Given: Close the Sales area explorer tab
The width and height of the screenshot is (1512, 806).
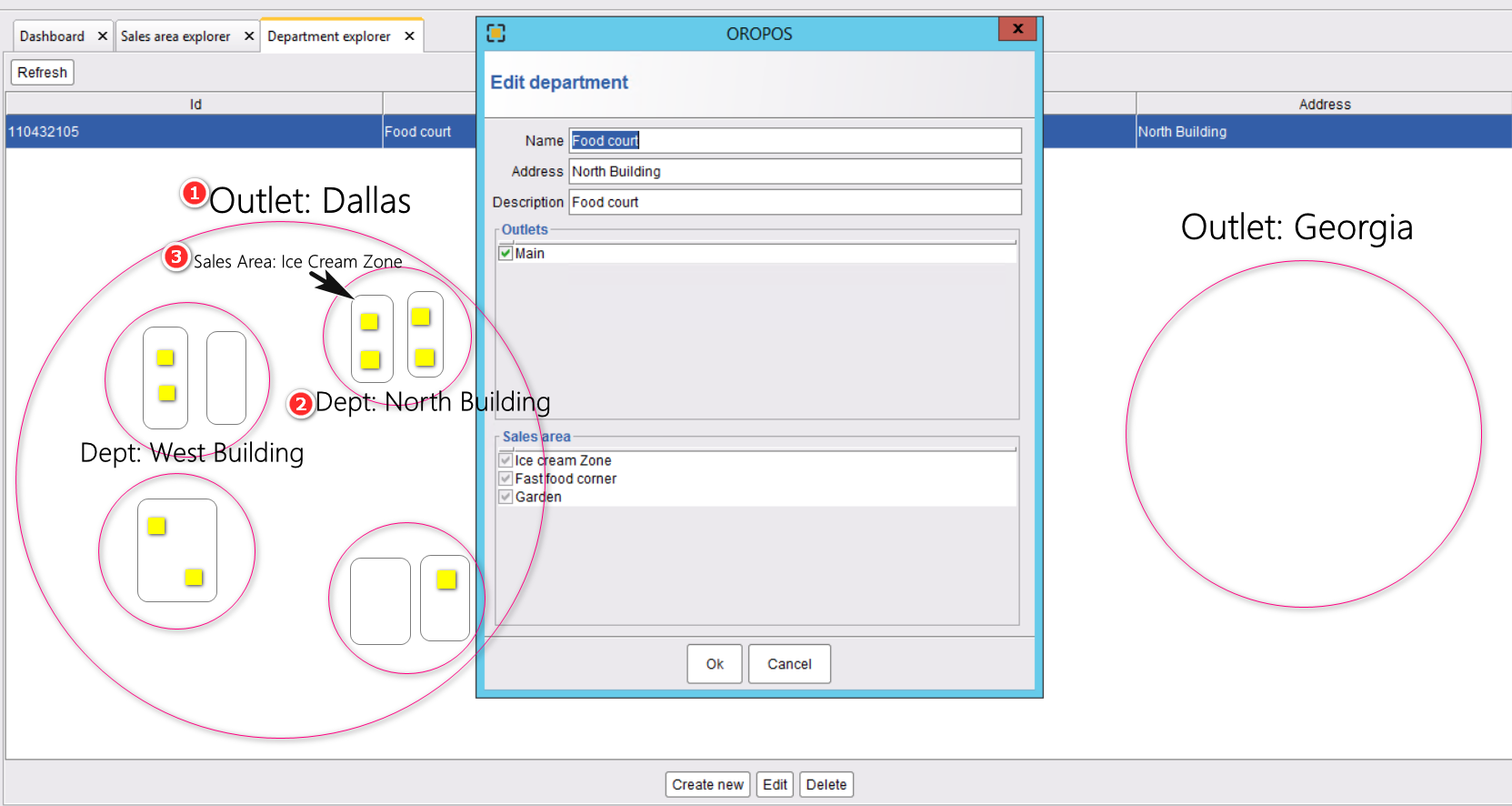Looking at the screenshot, I should [x=248, y=36].
